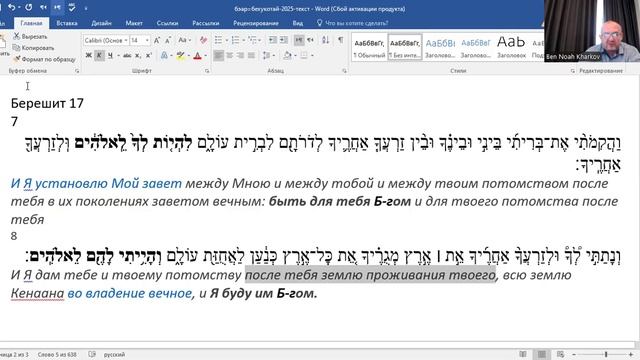Apply superscript formatting
This screenshot has width=640, height=360.
(x=149, y=55)
